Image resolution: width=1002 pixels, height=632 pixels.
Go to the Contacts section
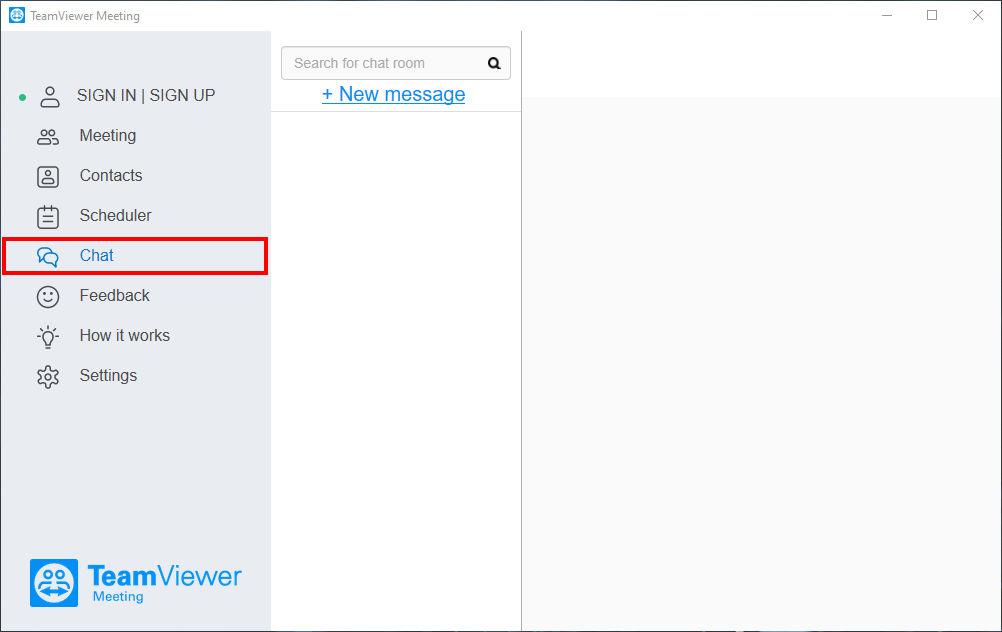click(x=111, y=175)
